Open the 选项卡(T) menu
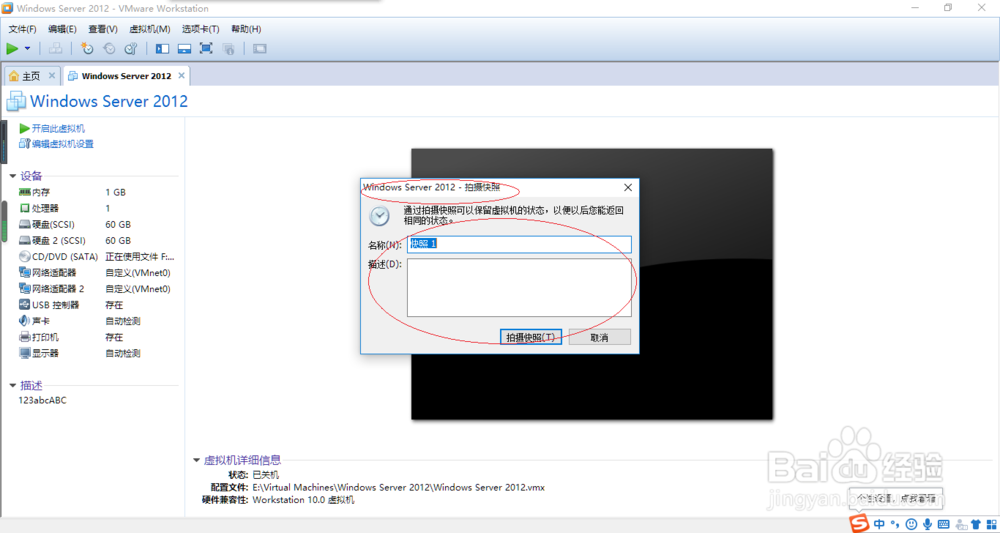Screen dimensions: 1000x533 (200, 29)
